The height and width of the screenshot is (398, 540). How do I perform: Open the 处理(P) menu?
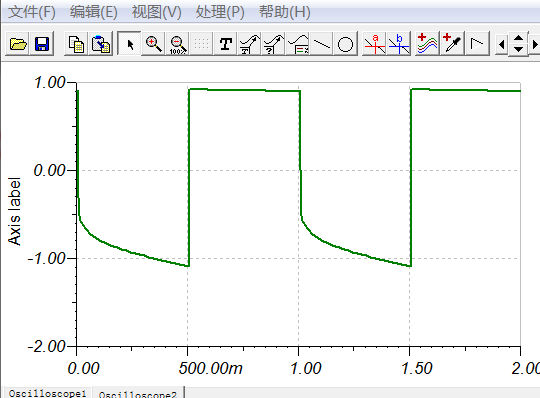pos(220,12)
